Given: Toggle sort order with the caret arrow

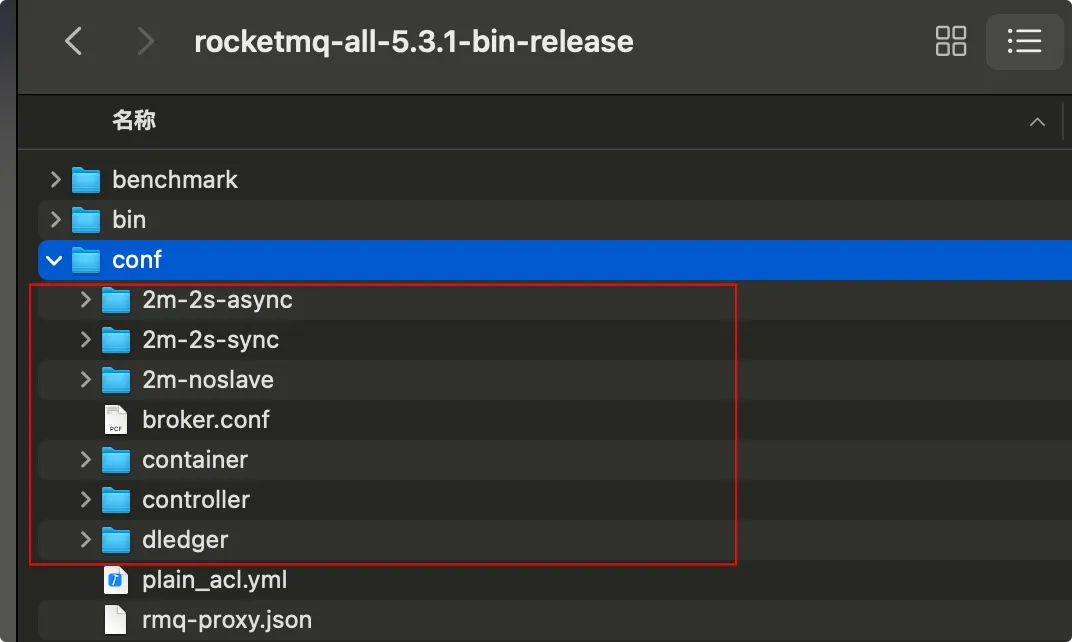Looking at the screenshot, I should coord(1037,122).
